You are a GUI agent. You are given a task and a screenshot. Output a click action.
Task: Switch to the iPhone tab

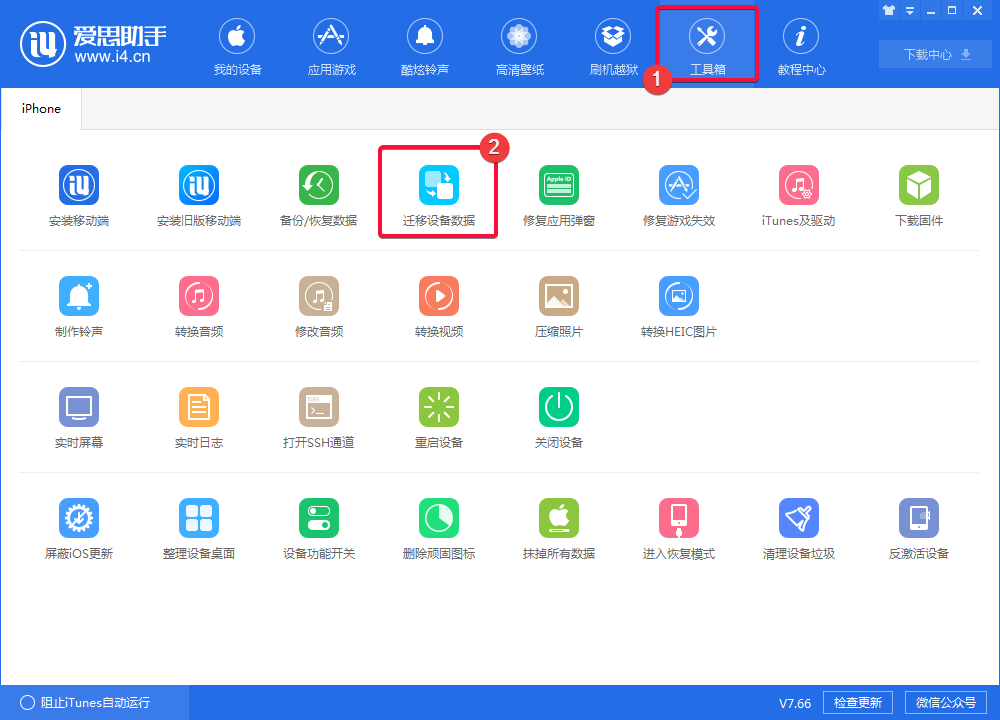(40, 108)
